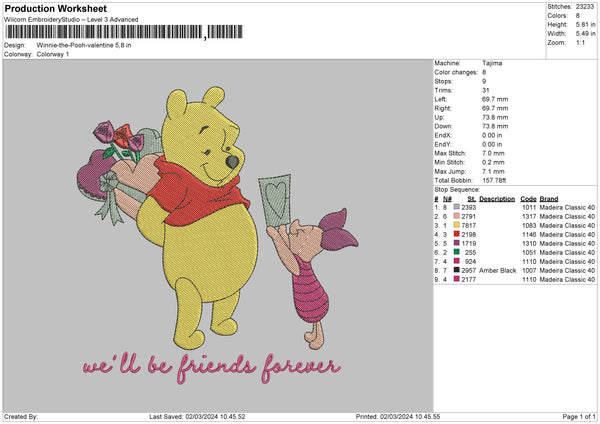600x424 pixels.
Task: Click the 'Description' column header
Action: coord(497,199)
